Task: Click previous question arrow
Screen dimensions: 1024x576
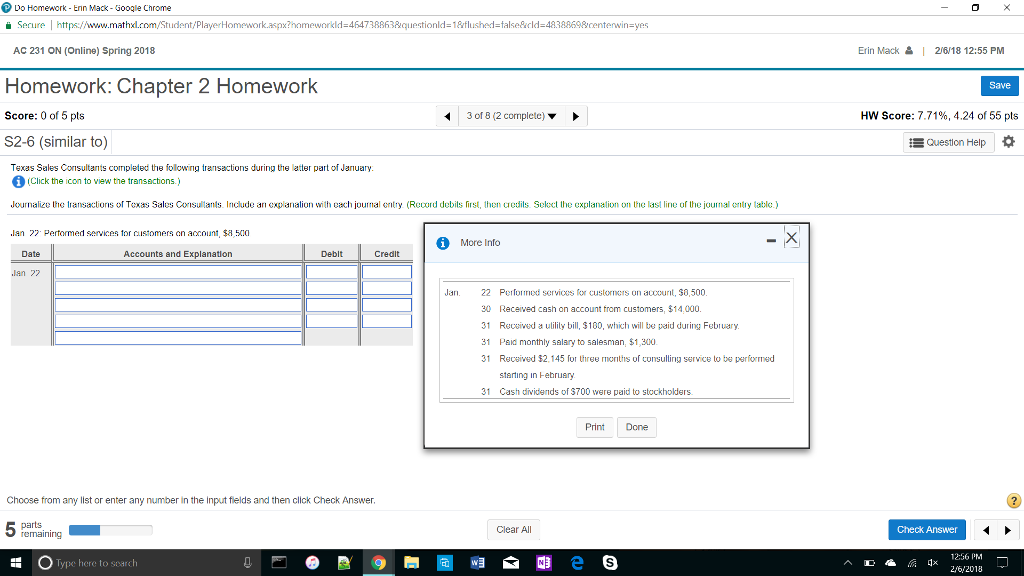Action: [447, 115]
